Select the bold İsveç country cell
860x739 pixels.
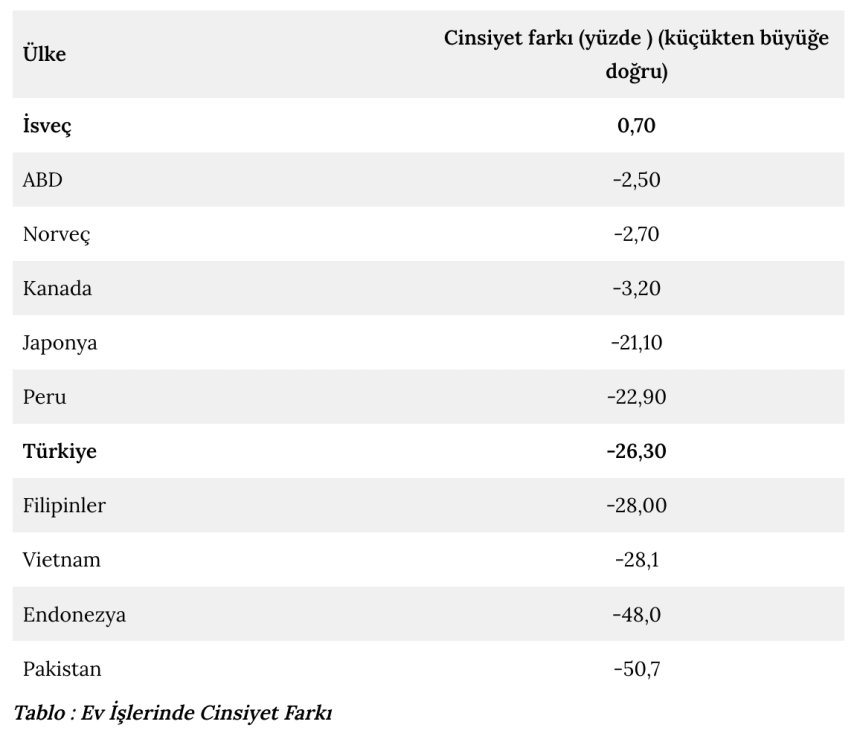(x=47, y=126)
